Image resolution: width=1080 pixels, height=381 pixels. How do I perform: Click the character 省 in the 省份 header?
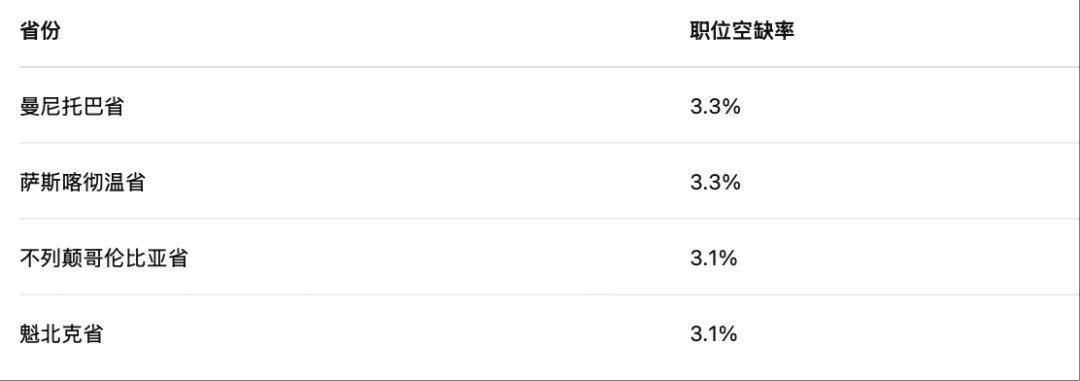click(30, 32)
